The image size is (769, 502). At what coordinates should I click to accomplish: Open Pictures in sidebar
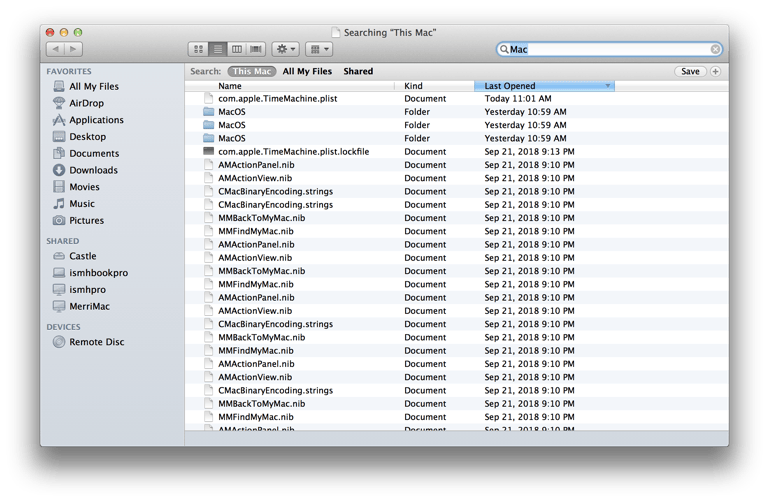click(x=78, y=220)
